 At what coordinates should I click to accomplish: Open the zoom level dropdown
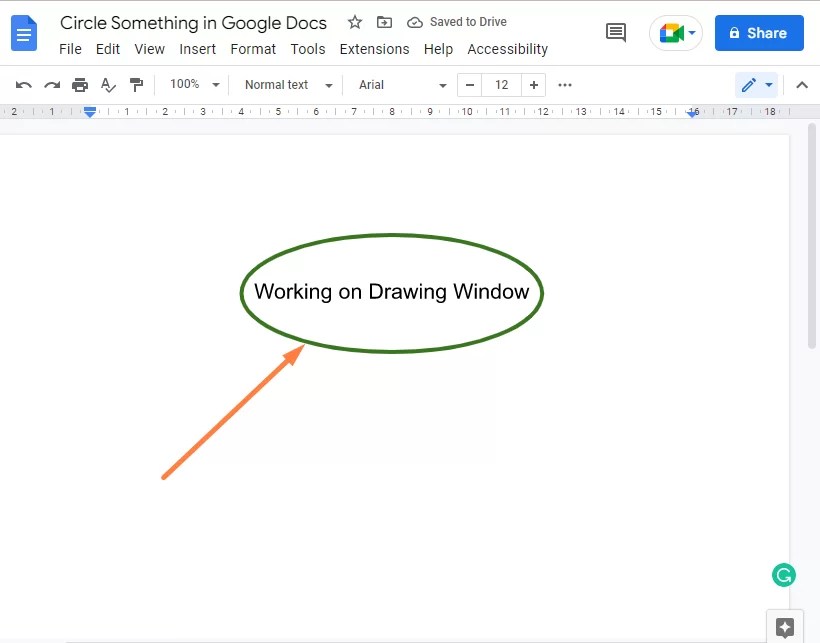tap(193, 85)
